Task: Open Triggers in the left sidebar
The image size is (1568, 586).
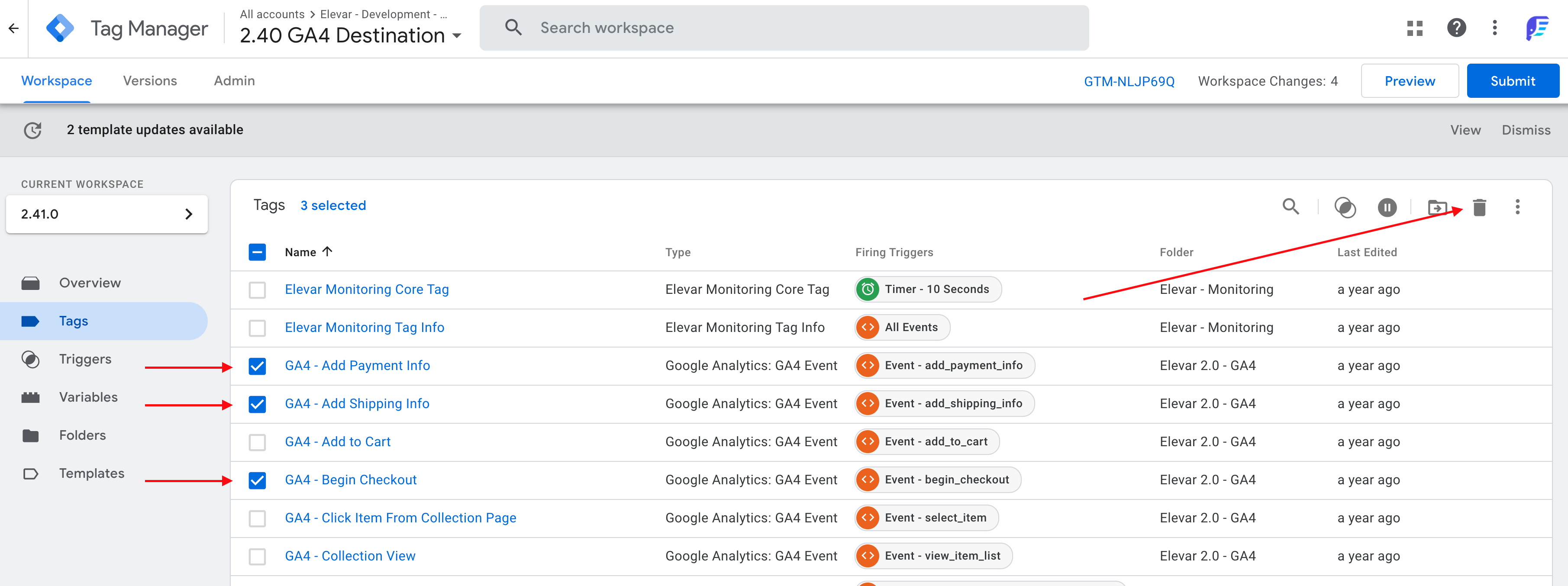Action: (84, 359)
